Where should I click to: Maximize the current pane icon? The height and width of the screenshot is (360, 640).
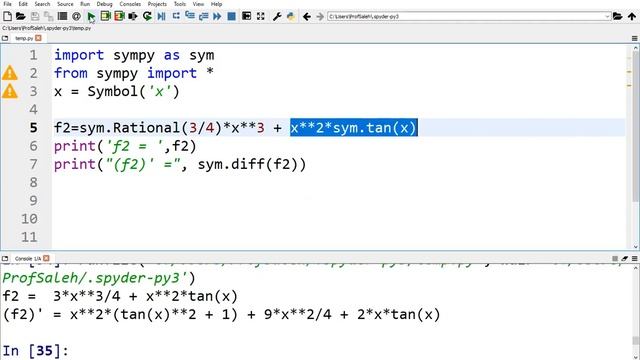click(247, 16)
